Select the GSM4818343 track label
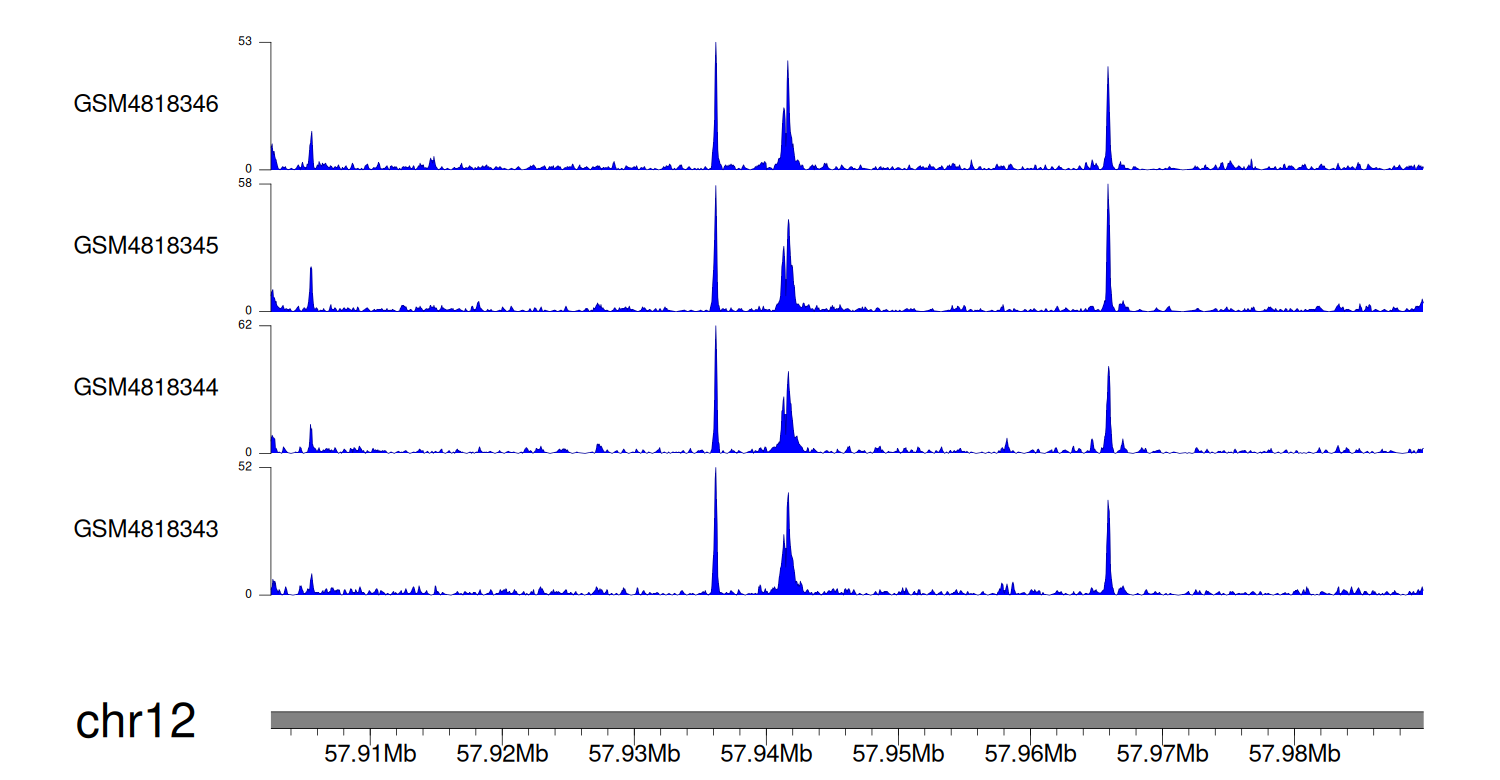Screen dimensions: 1500x780 click(x=146, y=528)
